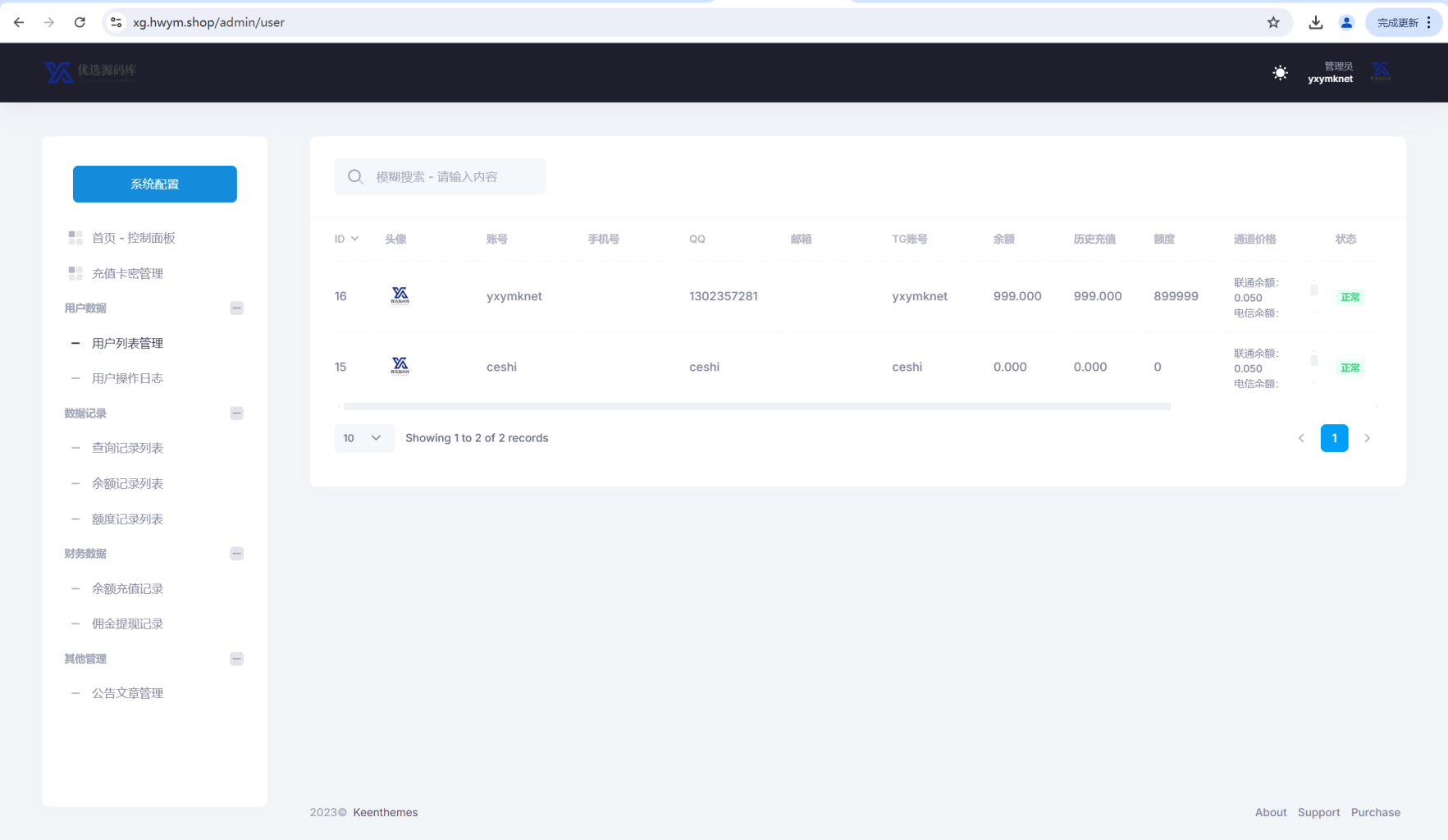Open the Support link in the footer

point(1318,812)
